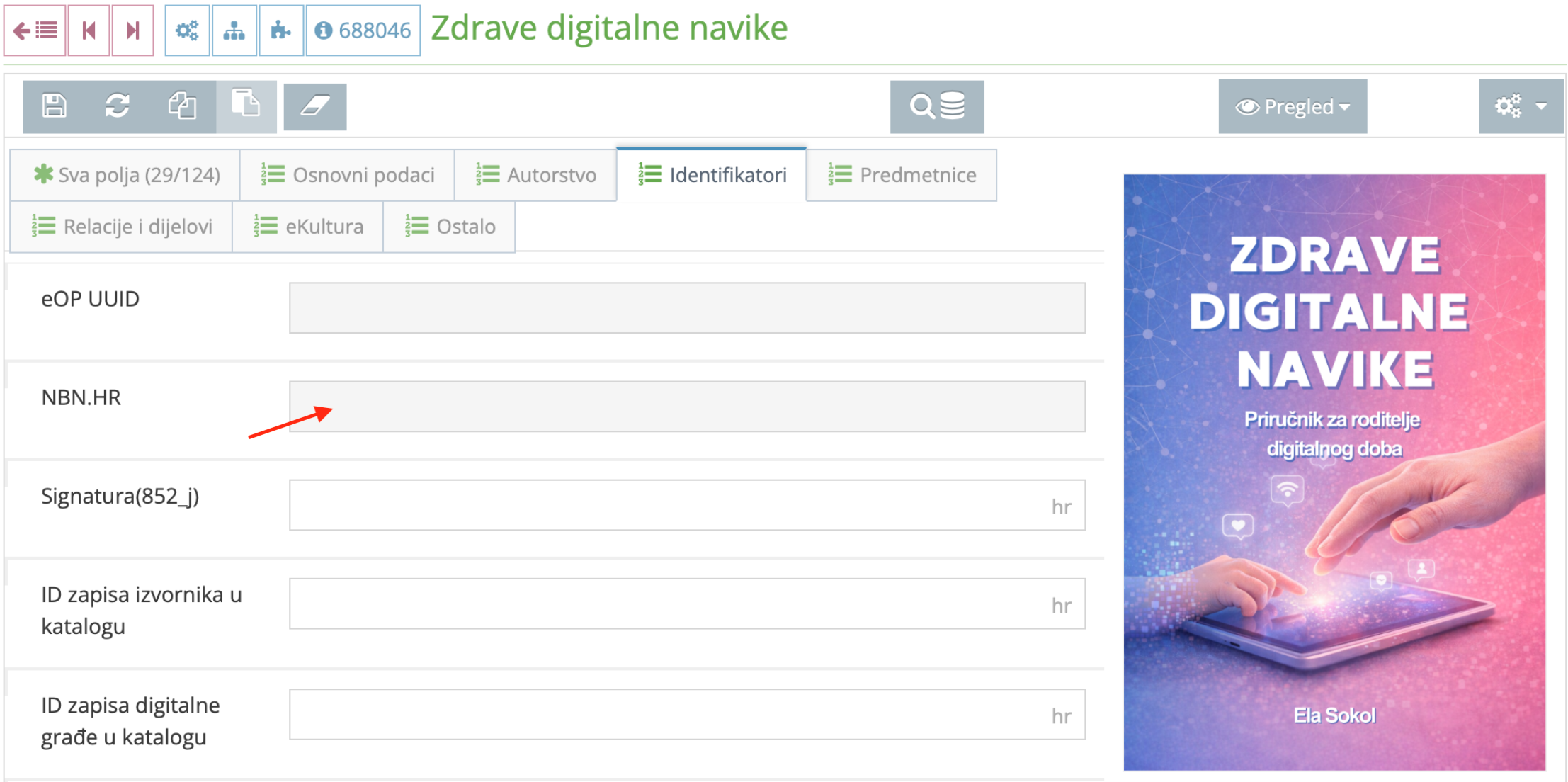Click inside the Signatura(852_j) input field
This screenshot has height=782, width=1568.
pyautogui.click(x=680, y=505)
